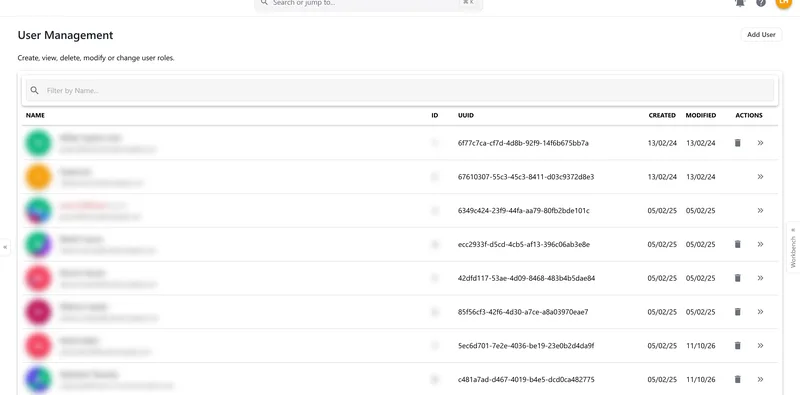Click the orange avatar of the 67610307 user
The height and width of the screenshot is (395, 800).
[38, 177]
